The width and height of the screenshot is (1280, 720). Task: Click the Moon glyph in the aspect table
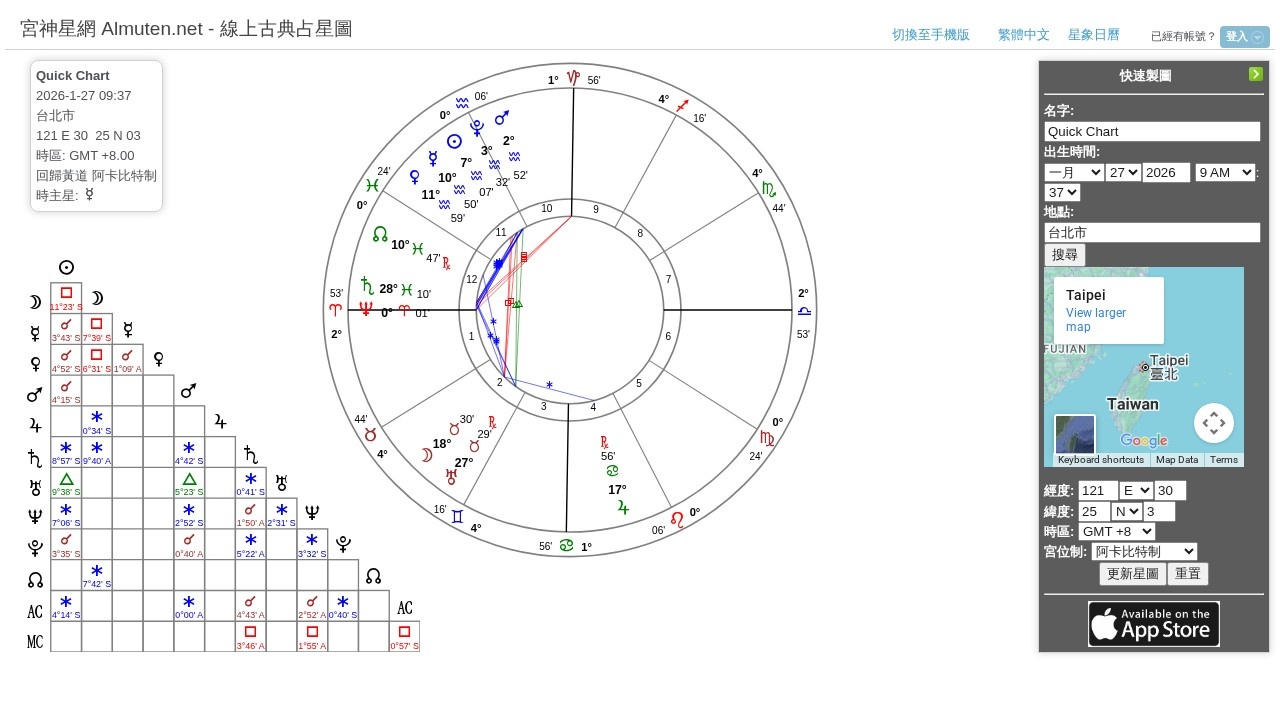pos(96,297)
